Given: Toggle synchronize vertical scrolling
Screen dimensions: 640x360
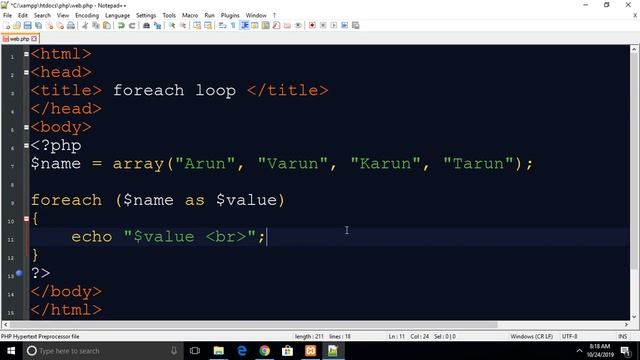Looking at the screenshot, I should tap(197, 25).
